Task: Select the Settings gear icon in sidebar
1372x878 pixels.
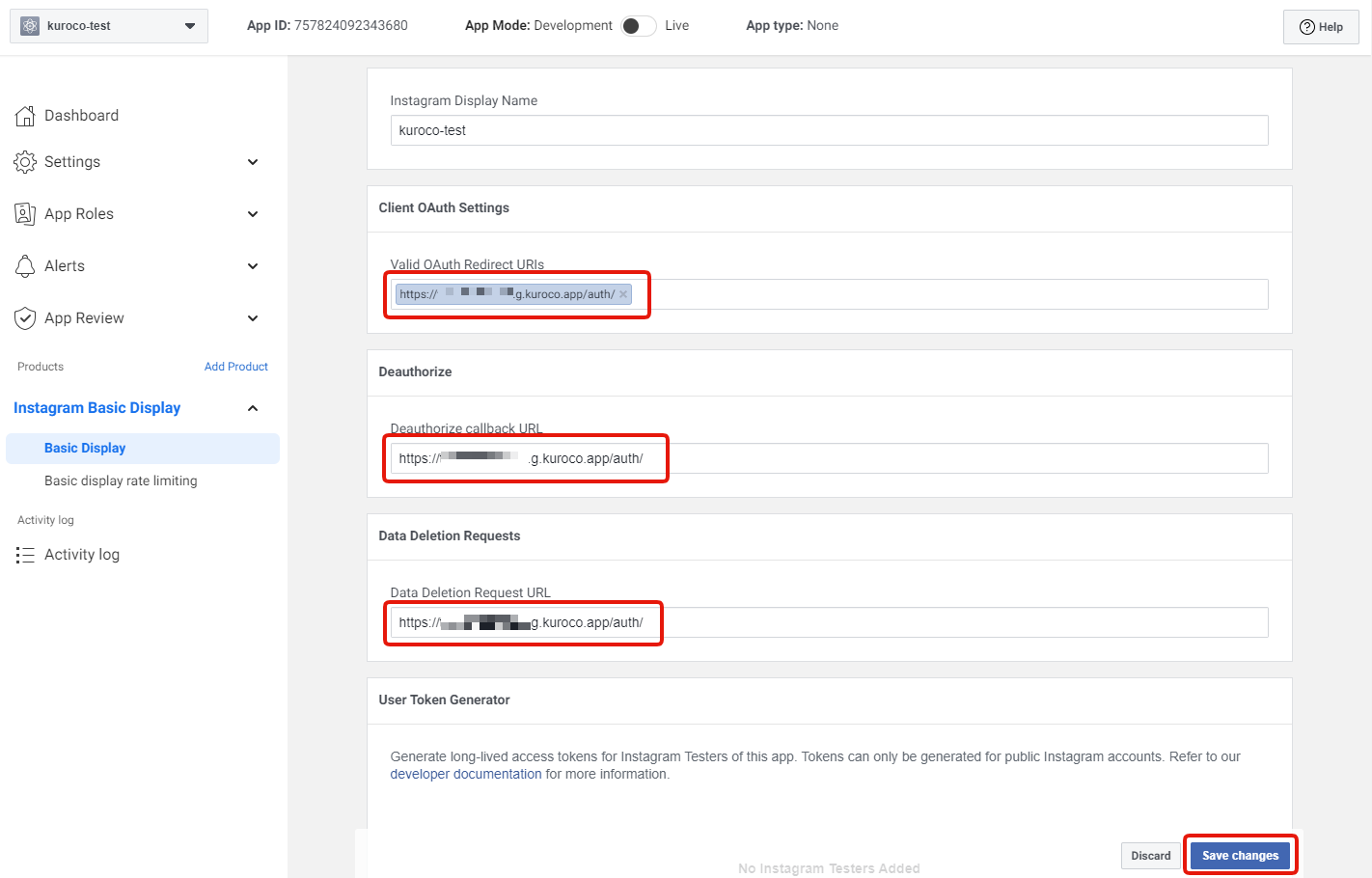Action: pos(25,161)
